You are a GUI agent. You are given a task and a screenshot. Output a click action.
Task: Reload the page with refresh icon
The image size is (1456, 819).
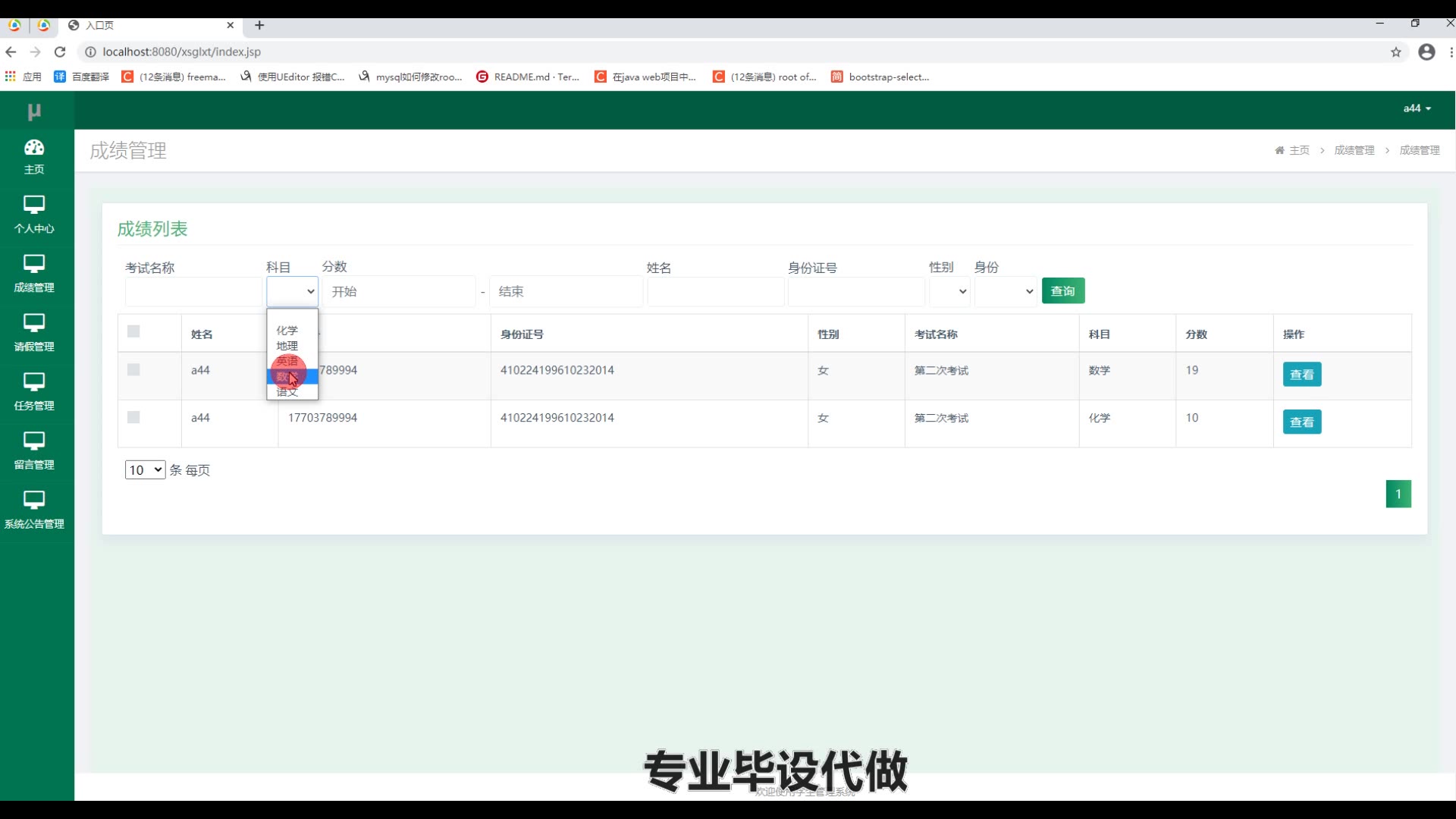60,52
